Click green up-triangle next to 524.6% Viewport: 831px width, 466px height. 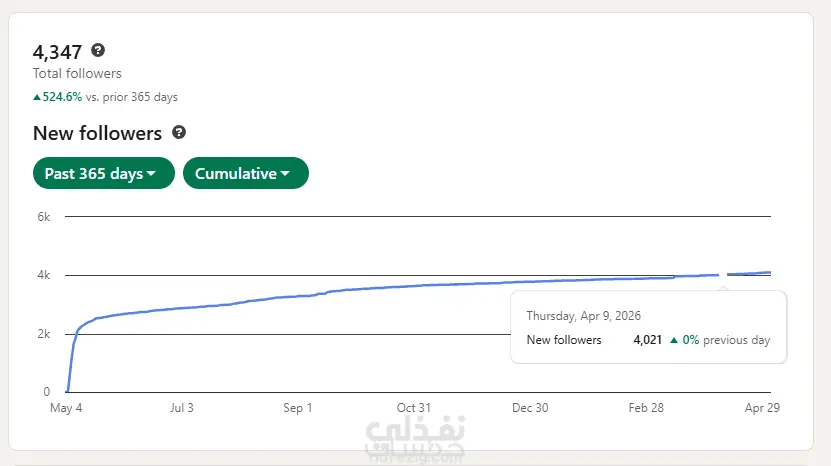point(37,97)
